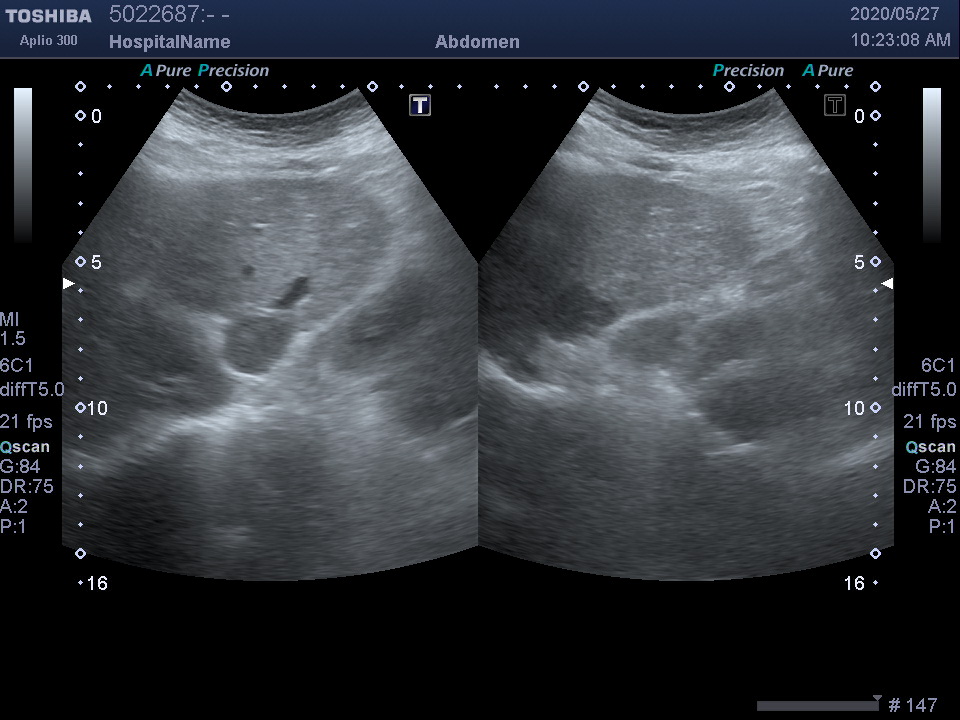The width and height of the screenshot is (960, 720).
Task: Click the right G:84 gain value
Action: coord(936,467)
